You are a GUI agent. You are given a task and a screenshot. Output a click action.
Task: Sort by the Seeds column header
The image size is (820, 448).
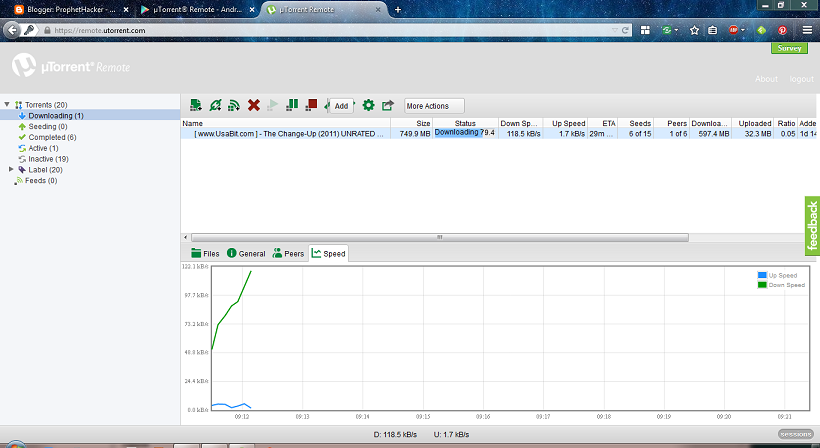[635, 123]
